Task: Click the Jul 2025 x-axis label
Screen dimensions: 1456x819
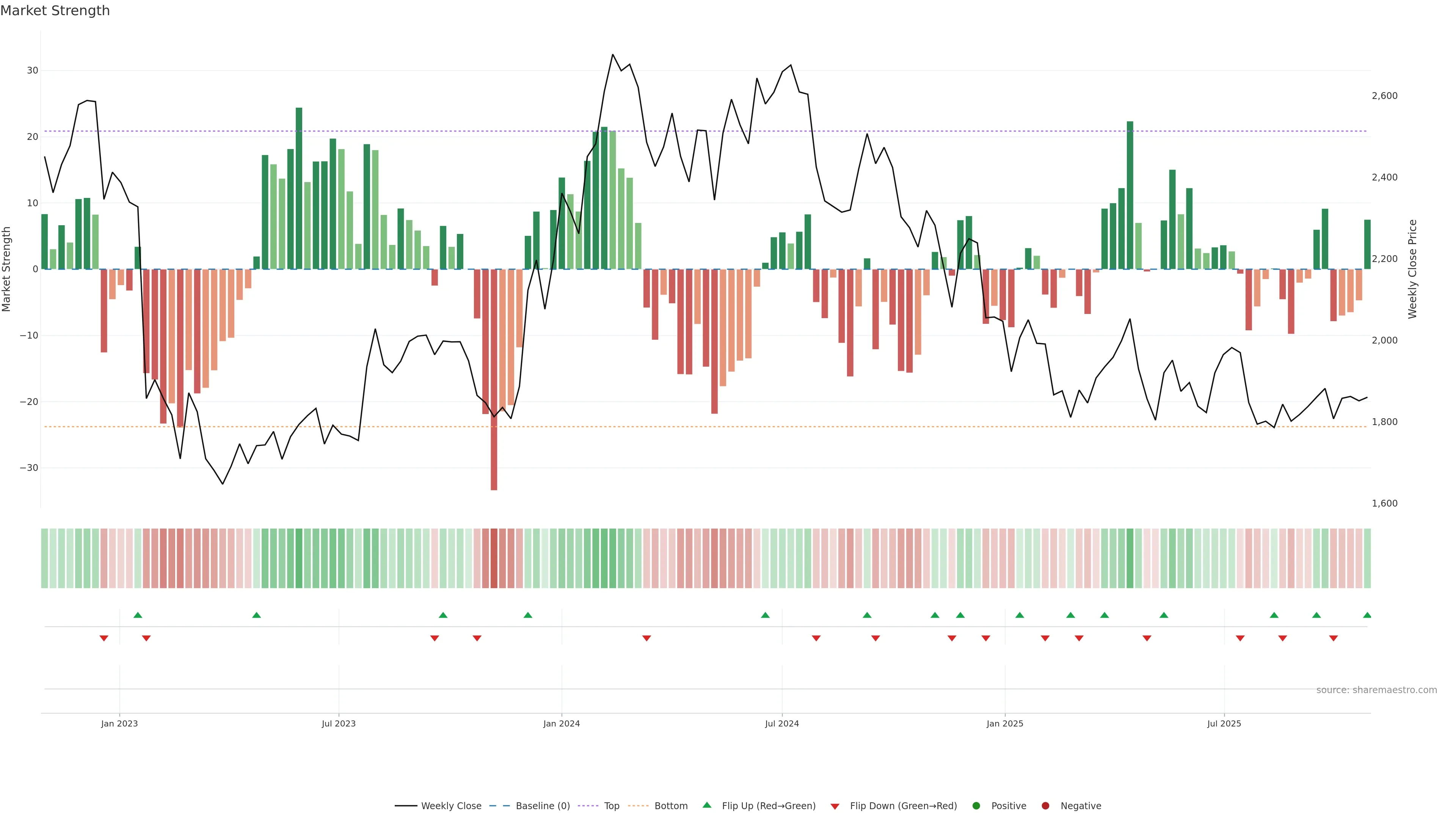Action: click(1224, 723)
